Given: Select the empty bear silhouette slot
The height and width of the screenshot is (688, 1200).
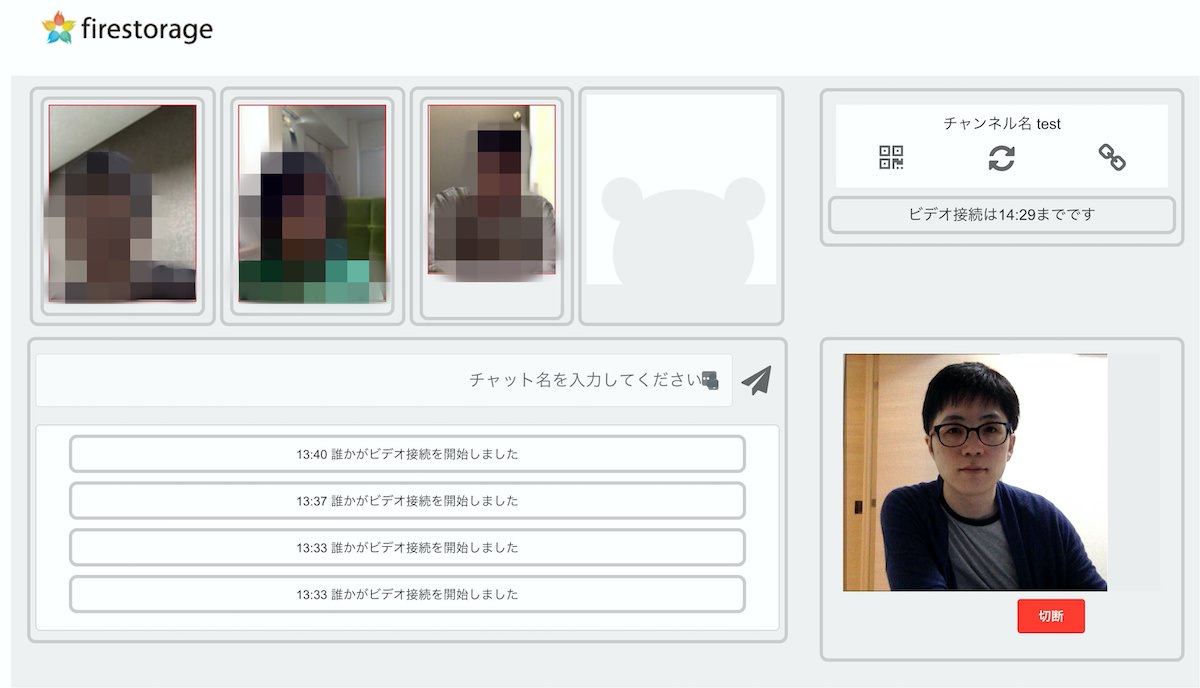Looking at the screenshot, I should (681, 206).
